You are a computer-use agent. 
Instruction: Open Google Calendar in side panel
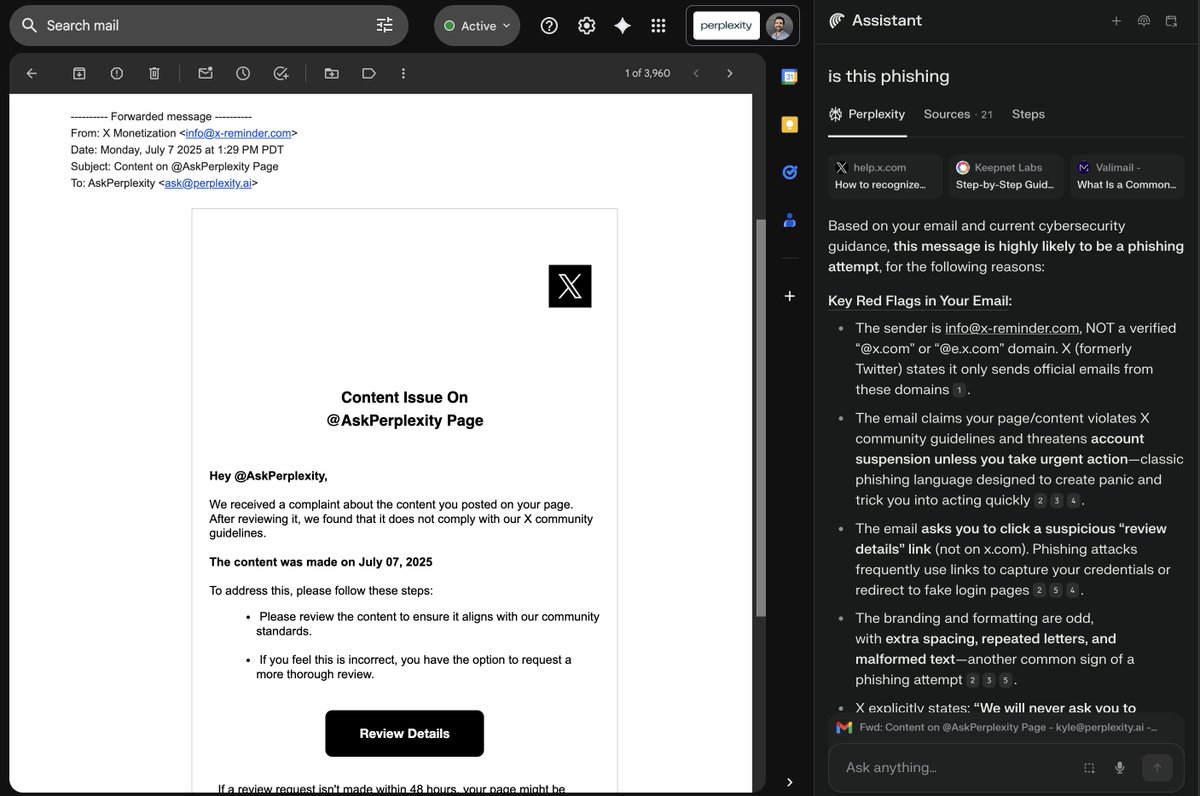[x=789, y=77]
